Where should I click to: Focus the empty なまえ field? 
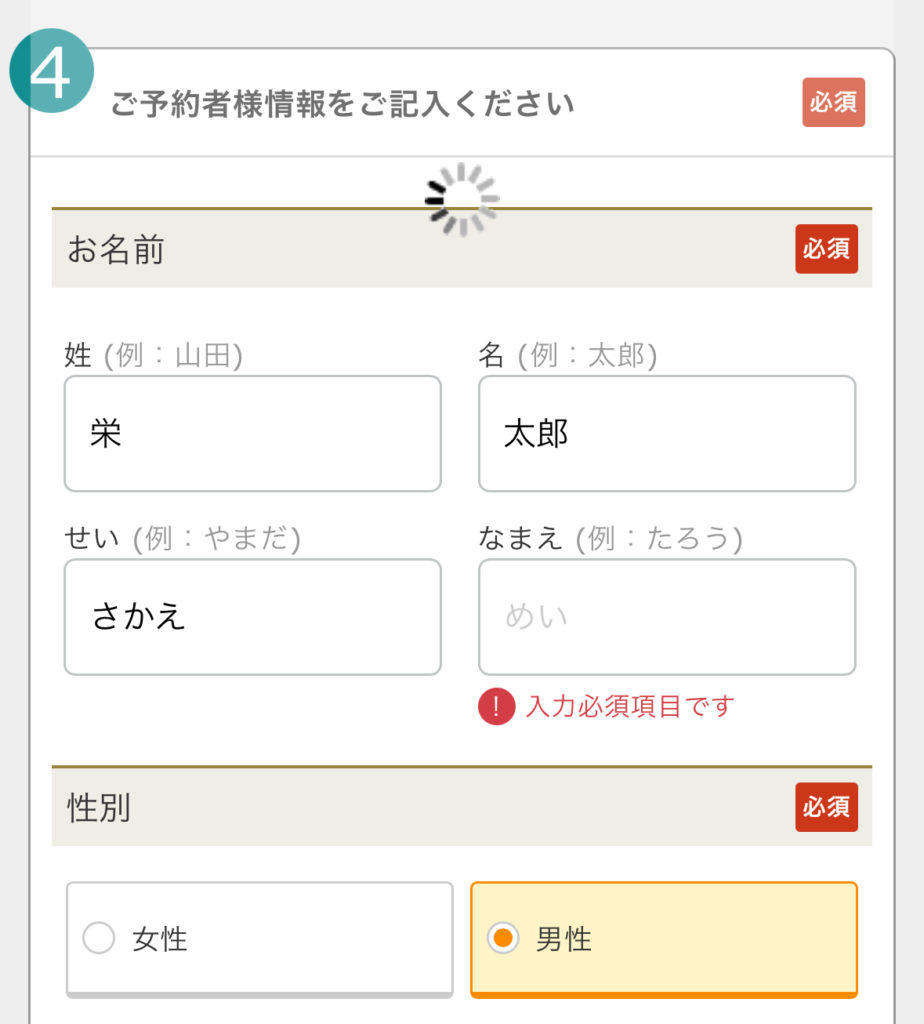coord(666,617)
